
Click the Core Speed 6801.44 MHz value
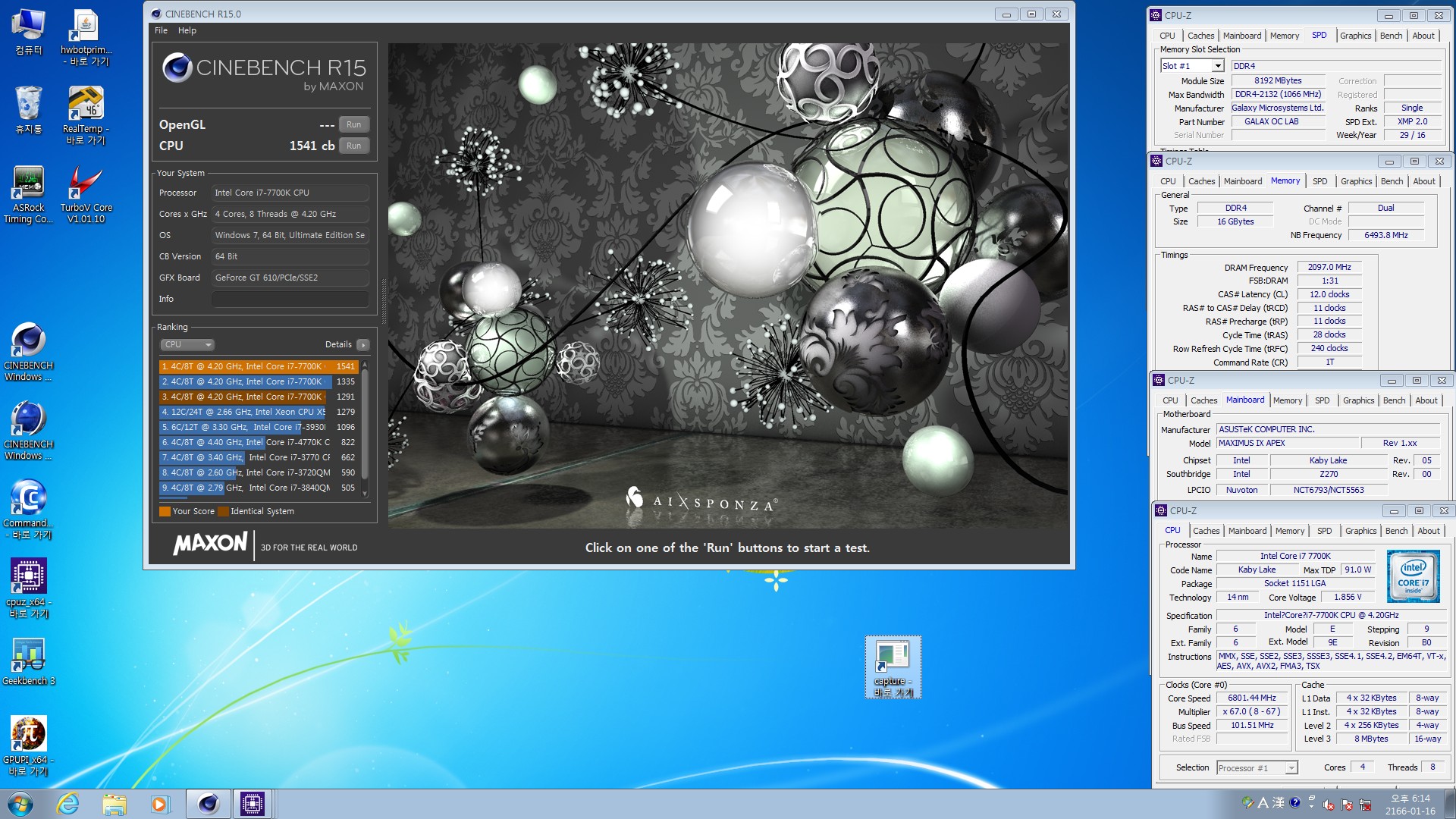click(1252, 698)
